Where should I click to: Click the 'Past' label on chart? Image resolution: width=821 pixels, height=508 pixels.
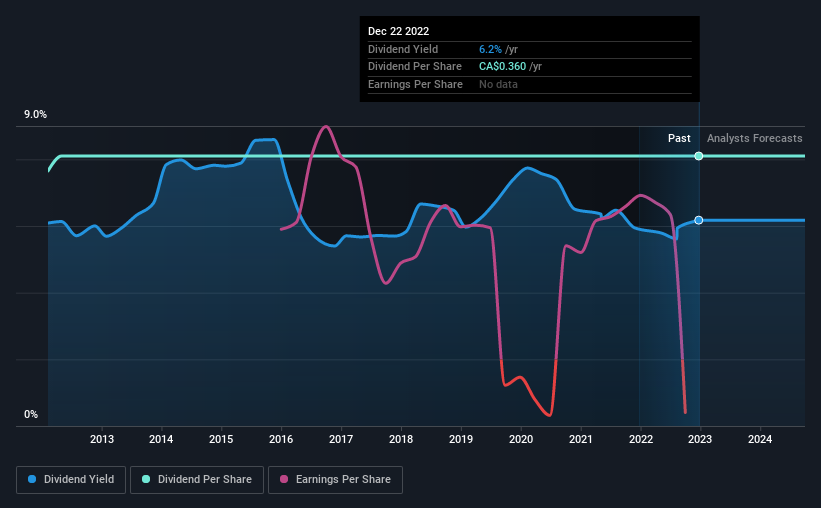pos(679,138)
